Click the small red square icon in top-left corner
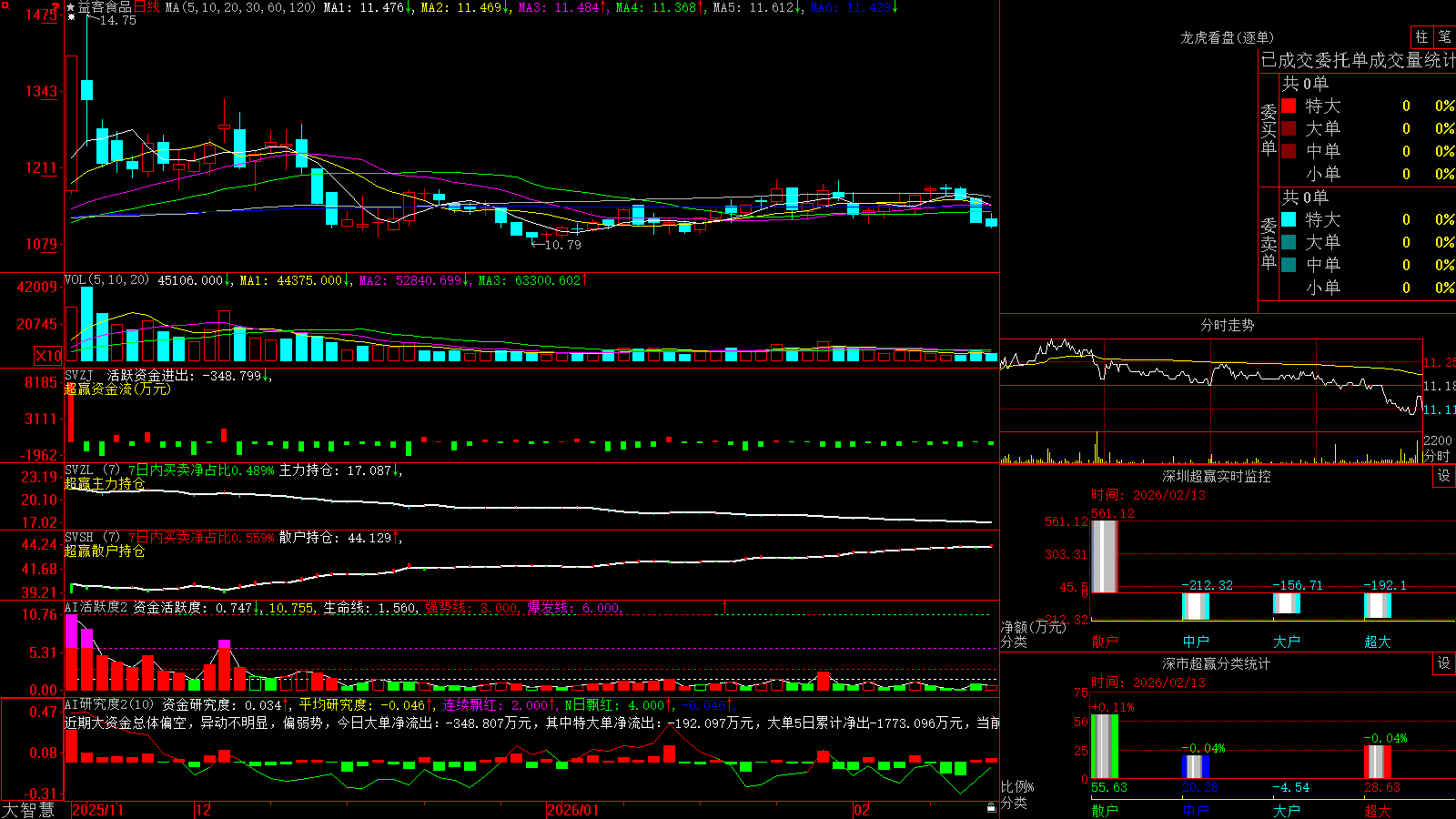The image size is (1456, 819). 4,3
